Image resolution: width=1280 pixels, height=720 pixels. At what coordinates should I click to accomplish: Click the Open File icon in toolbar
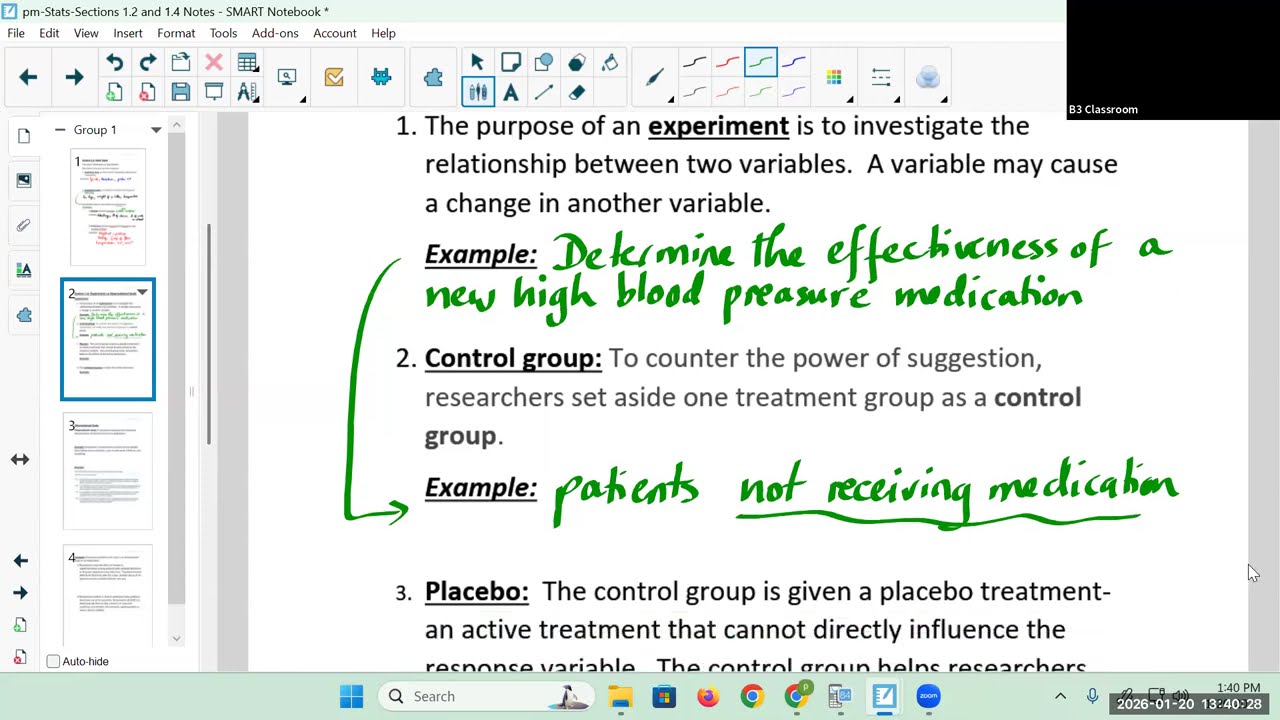coord(180,63)
